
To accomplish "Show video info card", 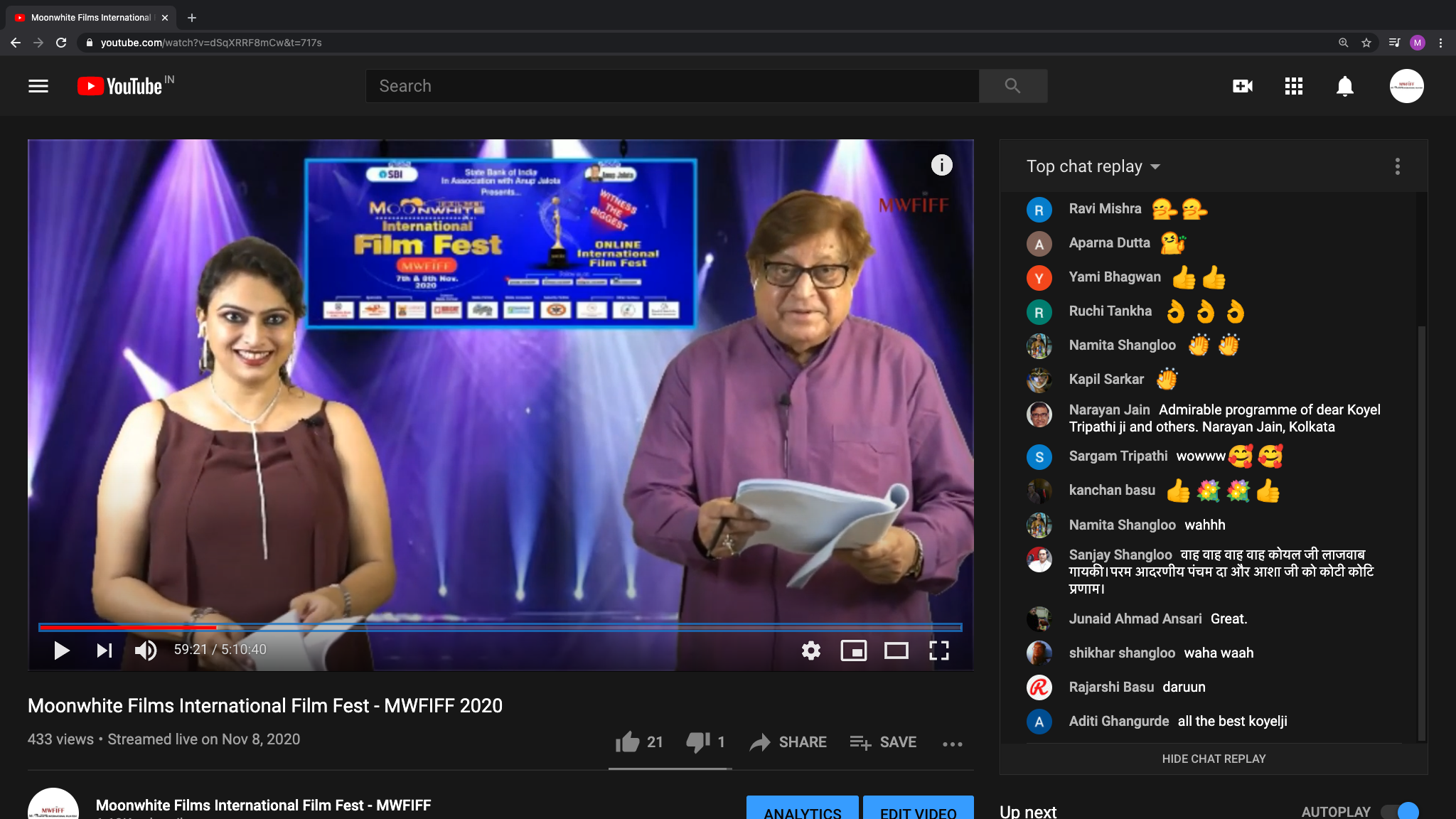I will coord(941,165).
